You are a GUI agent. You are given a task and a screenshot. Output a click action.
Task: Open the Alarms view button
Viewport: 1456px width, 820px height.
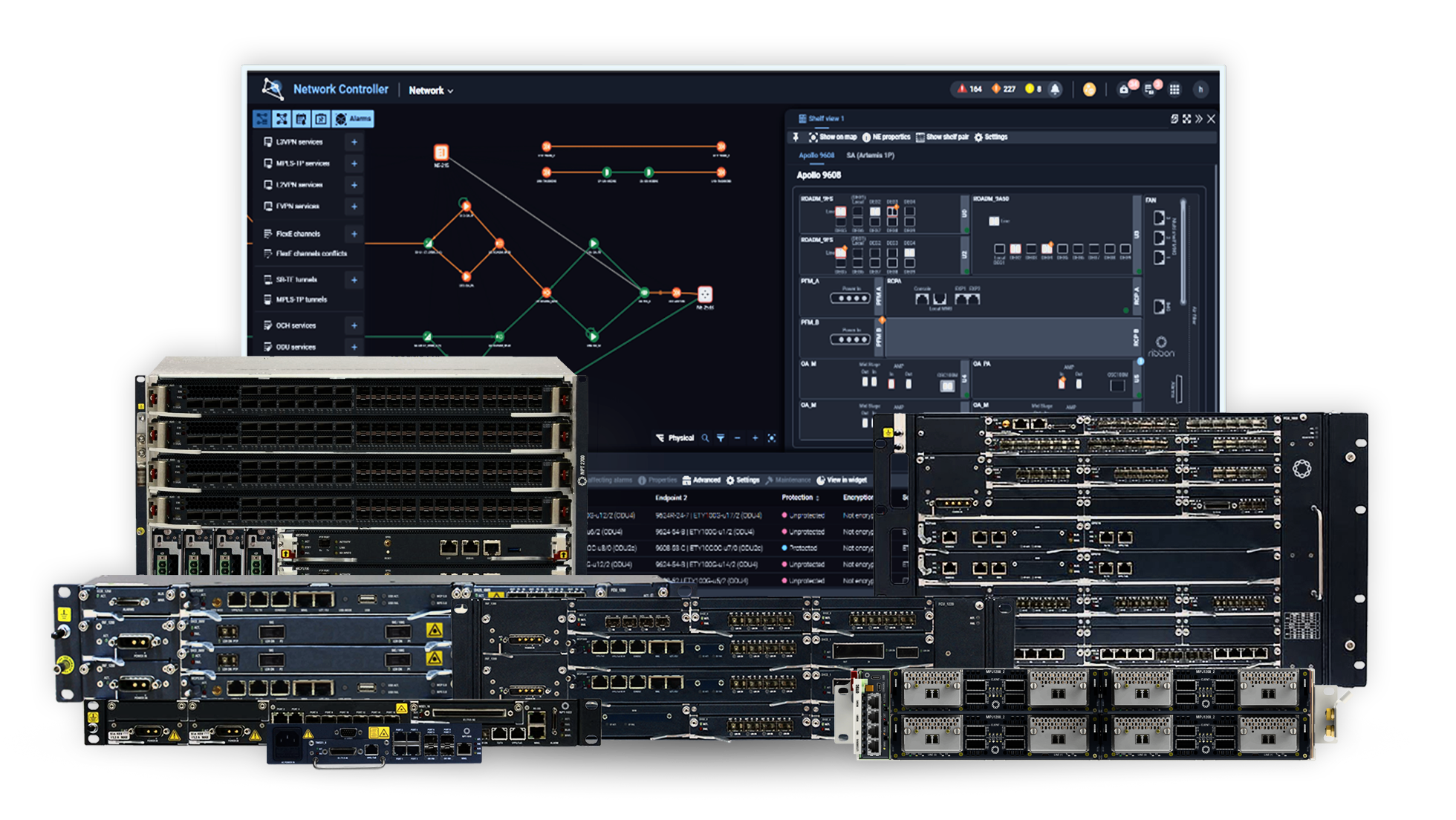(353, 119)
